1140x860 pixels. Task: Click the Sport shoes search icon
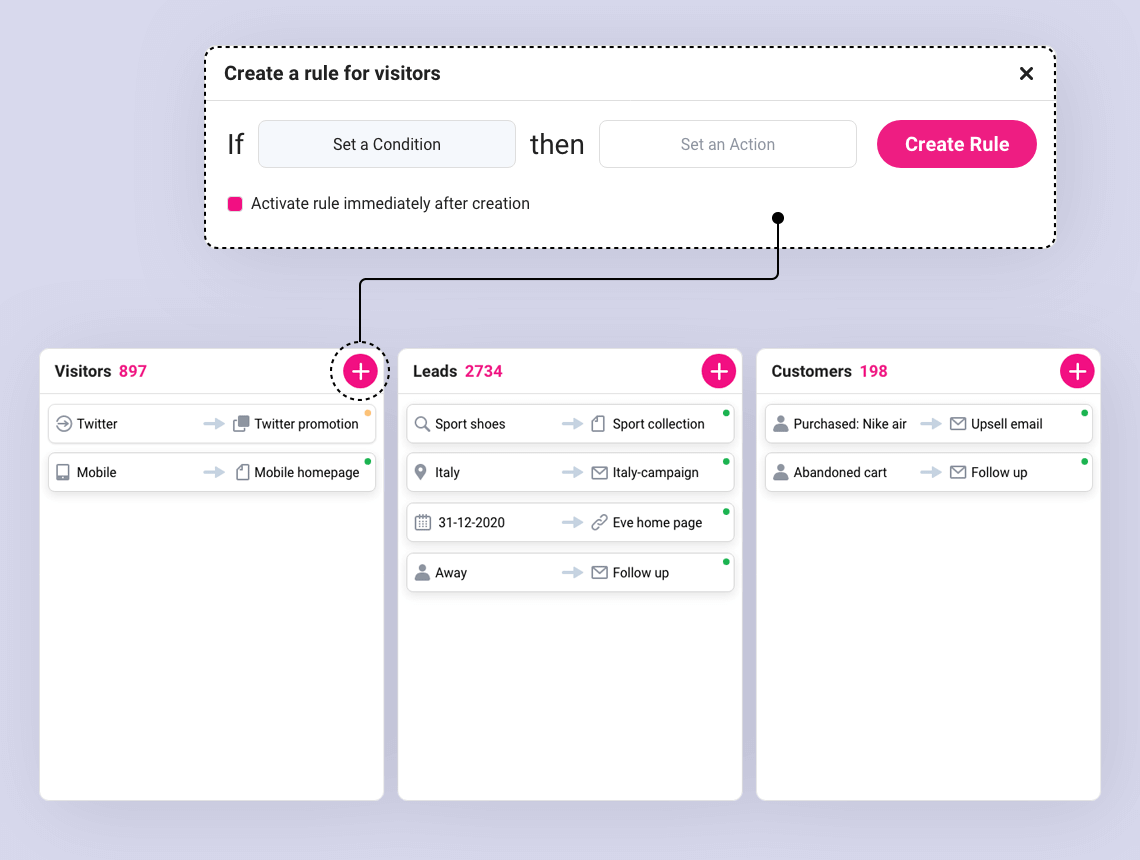click(x=422, y=424)
